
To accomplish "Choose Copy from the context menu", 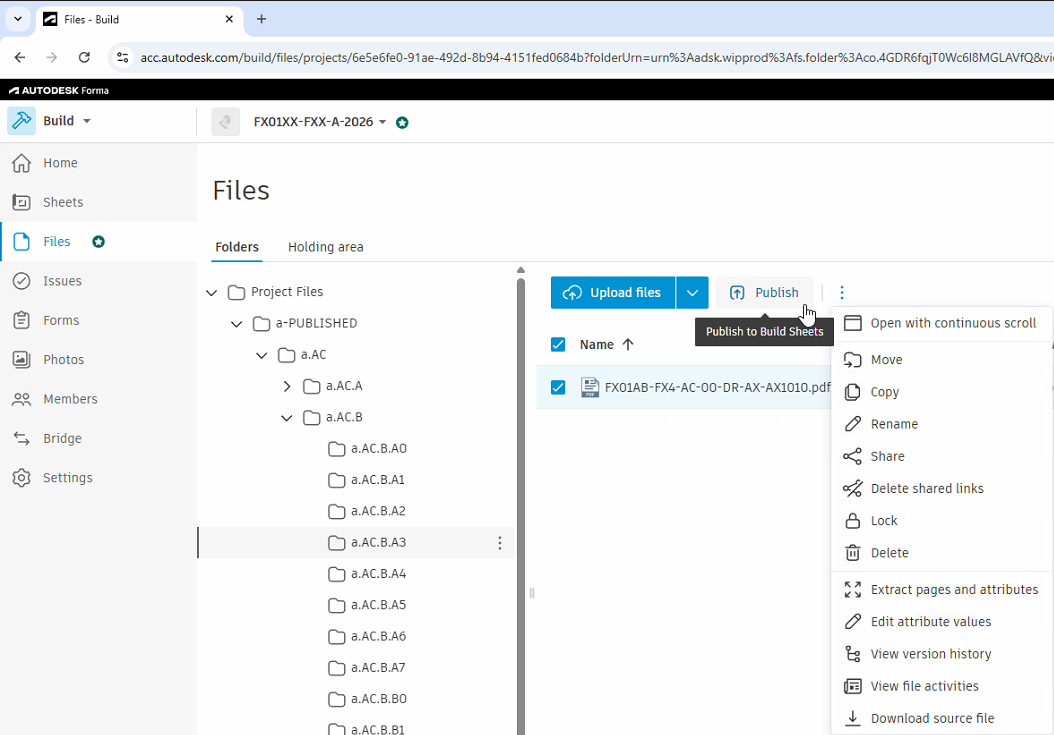I will [941, 392].
